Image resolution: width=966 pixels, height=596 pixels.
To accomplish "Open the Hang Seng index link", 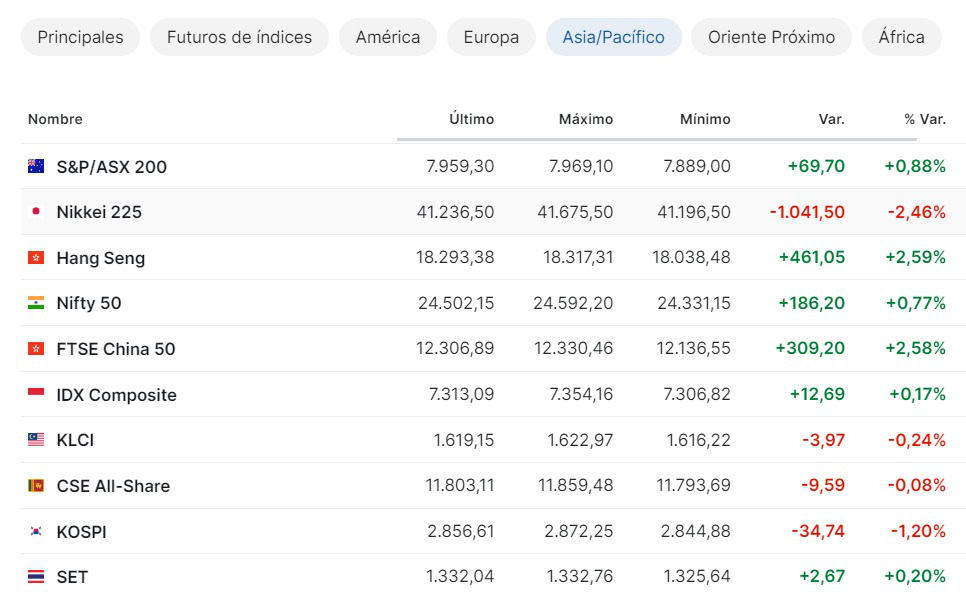I will (x=100, y=258).
